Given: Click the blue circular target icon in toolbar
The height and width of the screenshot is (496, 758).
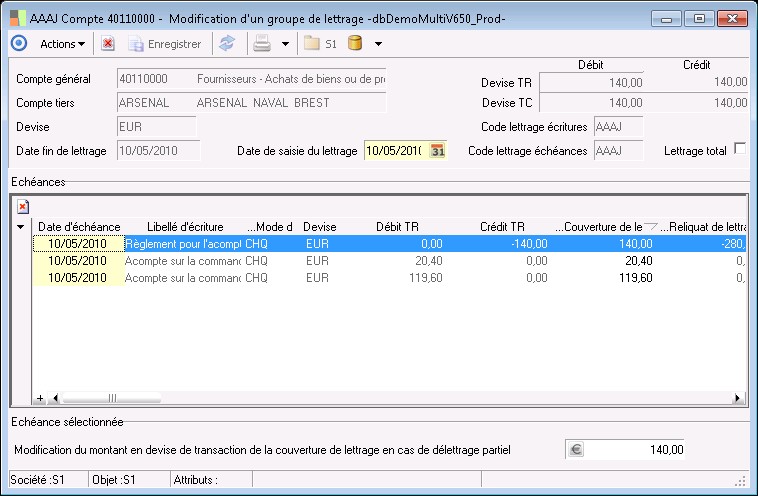Looking at the screenshot, I should 19,44.
